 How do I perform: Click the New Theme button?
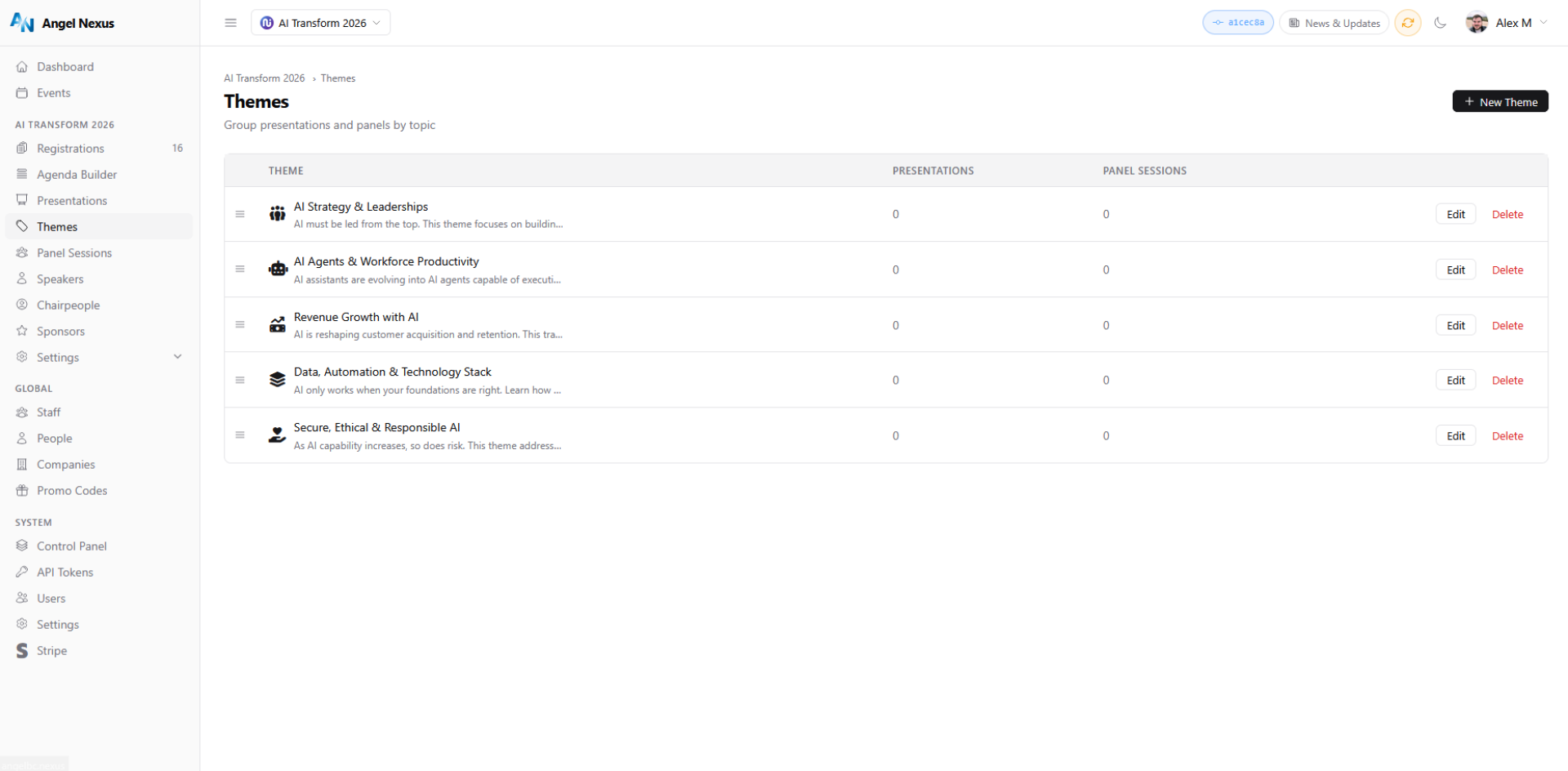pyautogui.click(x=1499, y=102)
